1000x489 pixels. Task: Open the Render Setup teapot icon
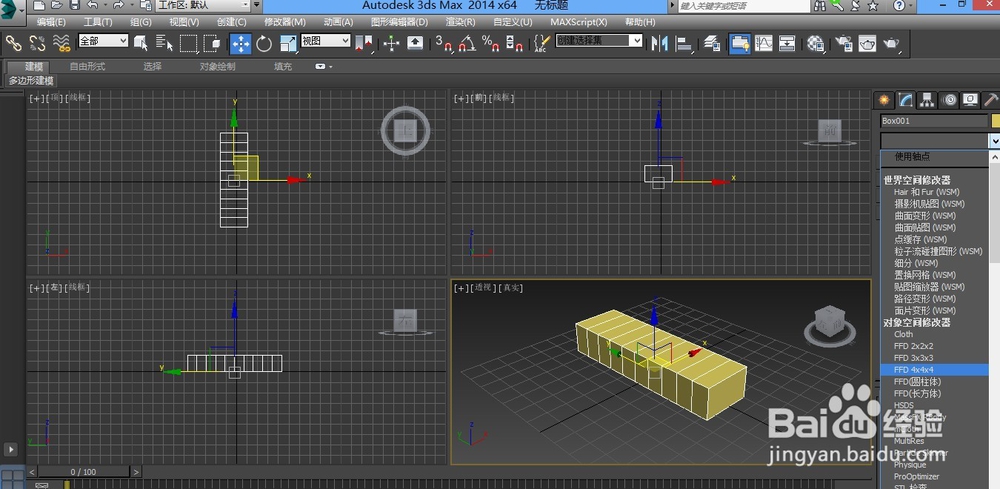pos(844,43)
